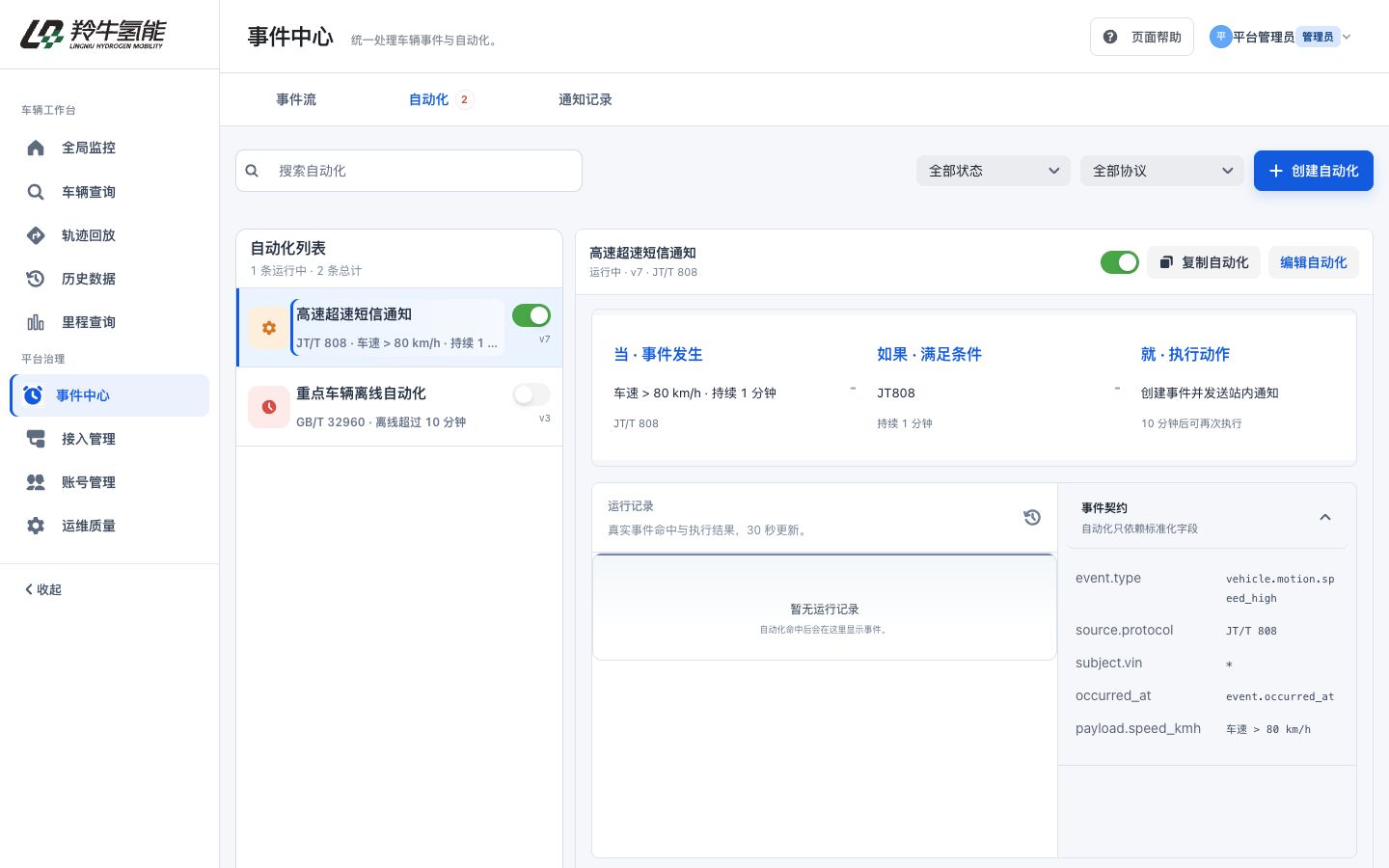
Task: Expand the 平台管理员 account menu arrow
Action: click(1347, 37)
